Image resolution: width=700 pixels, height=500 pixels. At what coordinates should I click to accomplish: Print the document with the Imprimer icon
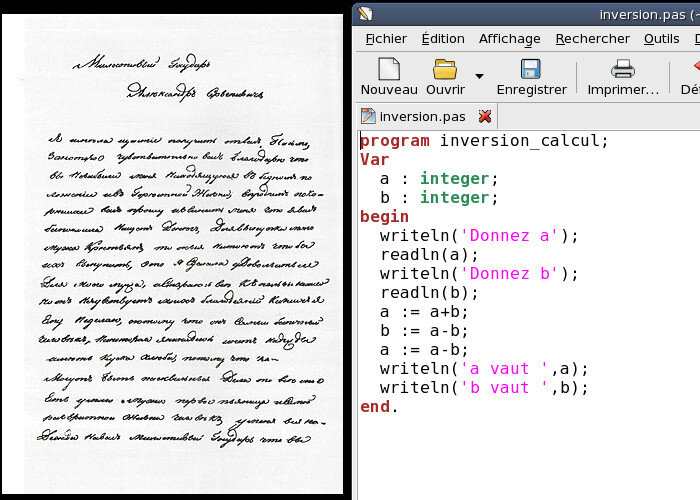coord(623,70)
